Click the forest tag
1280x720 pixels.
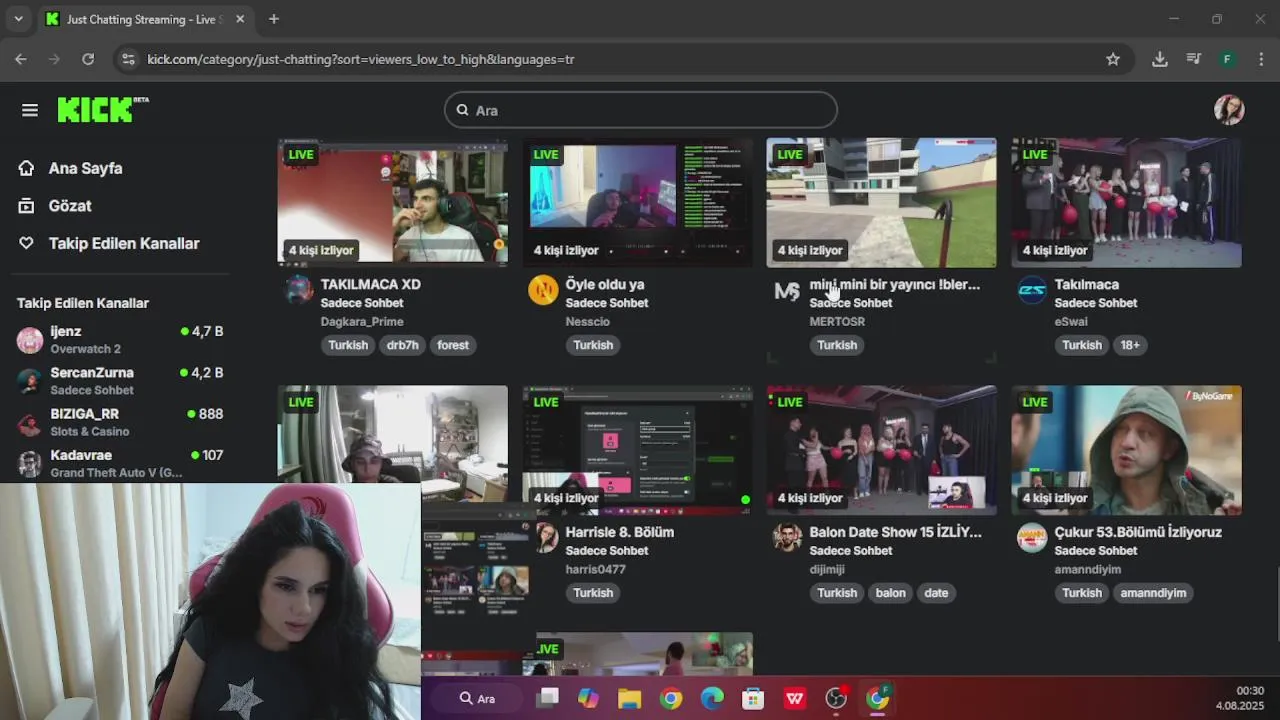coord(452,345)
